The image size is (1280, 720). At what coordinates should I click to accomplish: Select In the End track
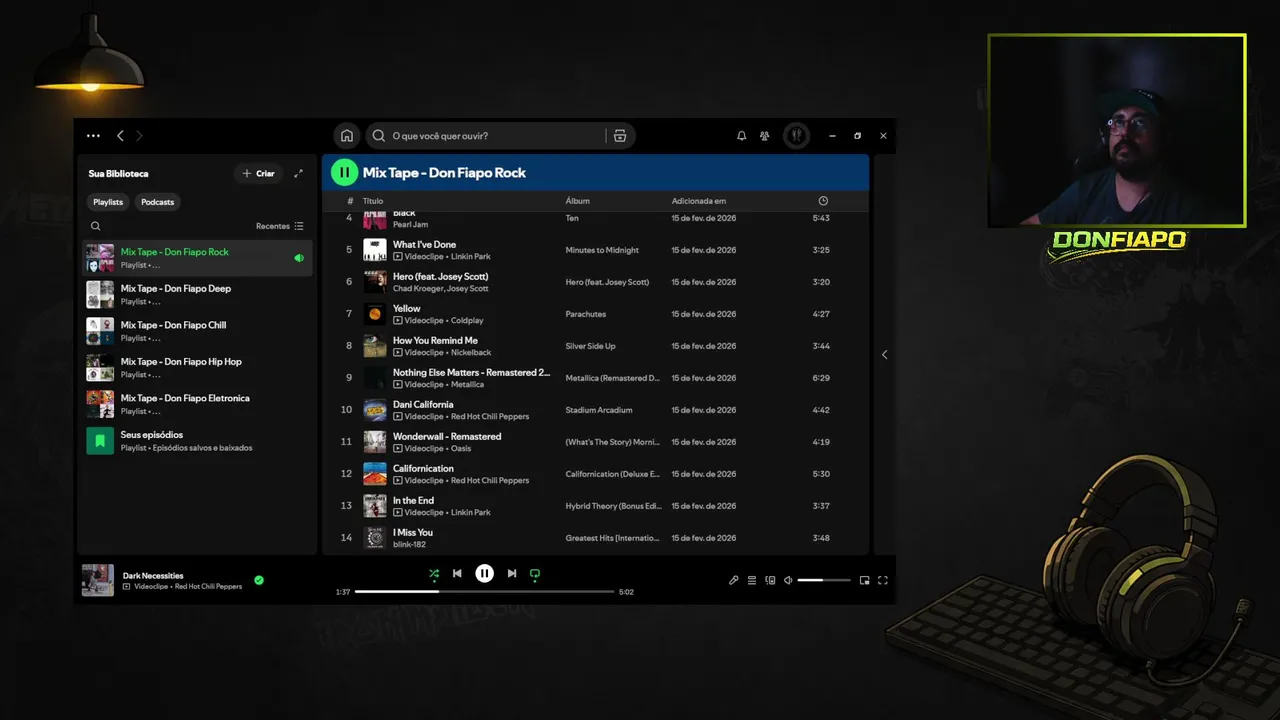coord(595,506)
